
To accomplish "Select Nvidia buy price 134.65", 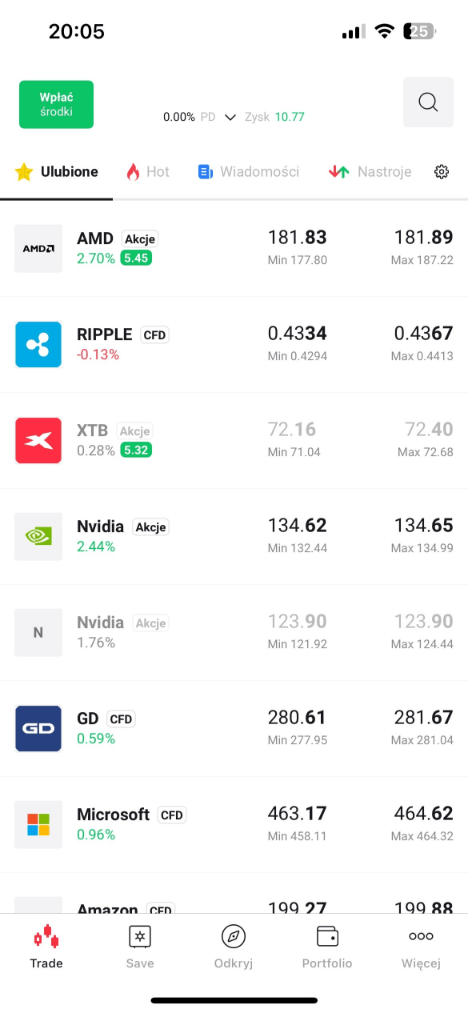I will (423, 525).
